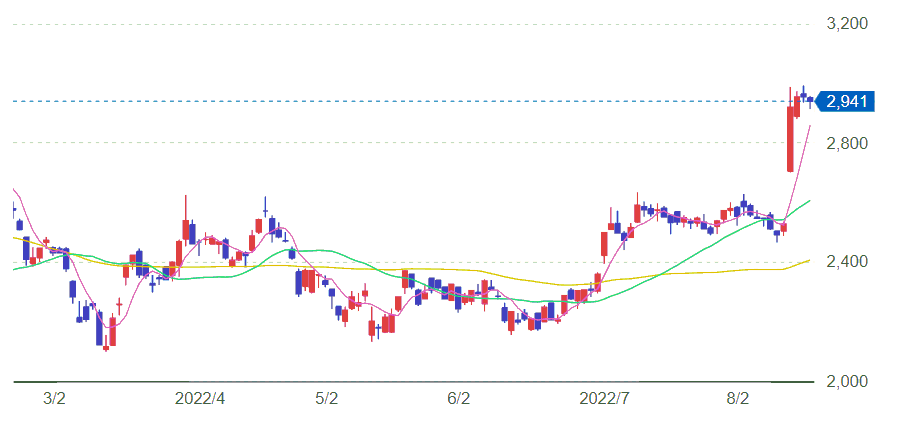
Task: Click the 3,200 price axis label
Action: (847, 24)
